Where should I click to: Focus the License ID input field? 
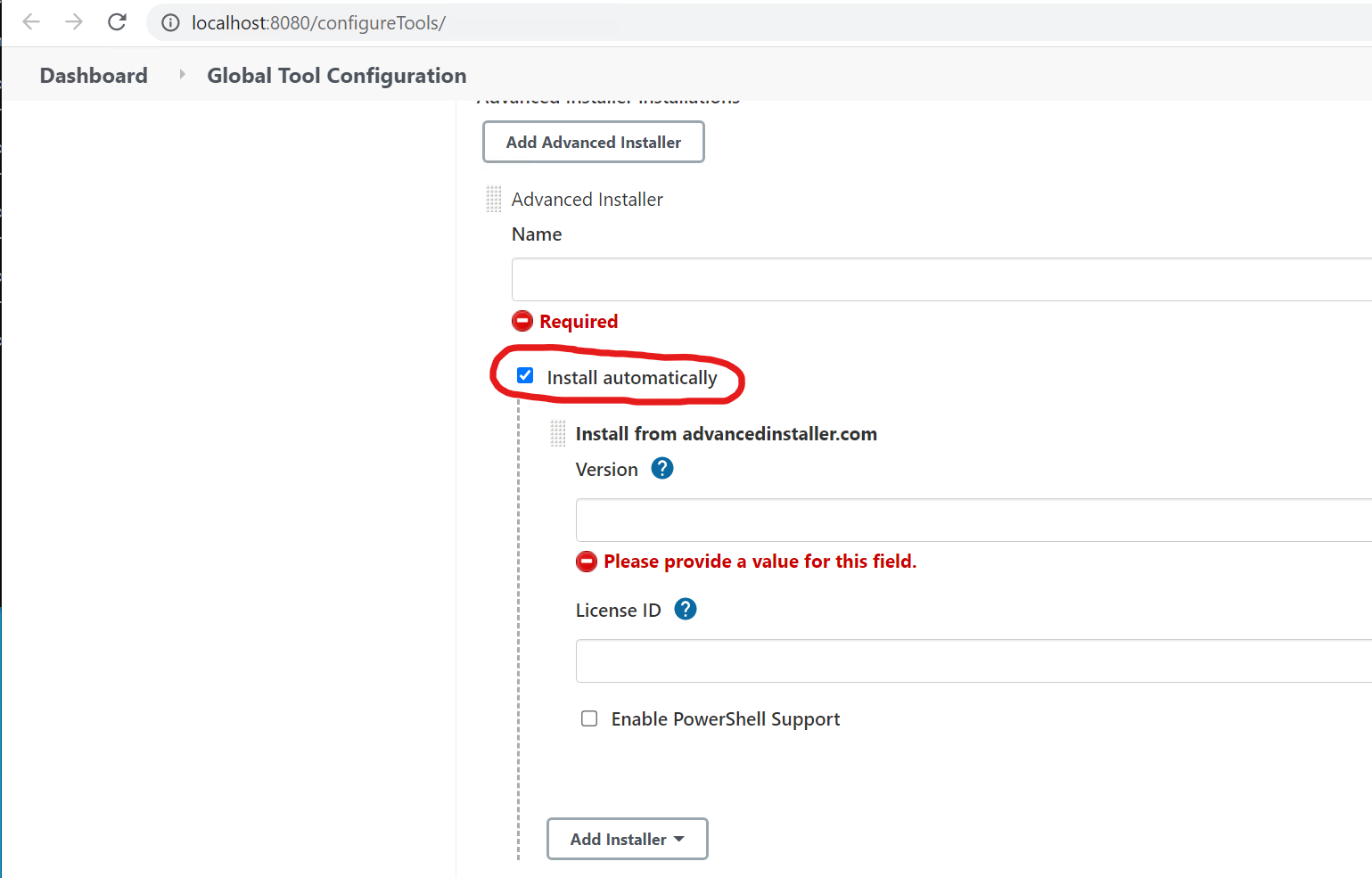click(974, 661)
